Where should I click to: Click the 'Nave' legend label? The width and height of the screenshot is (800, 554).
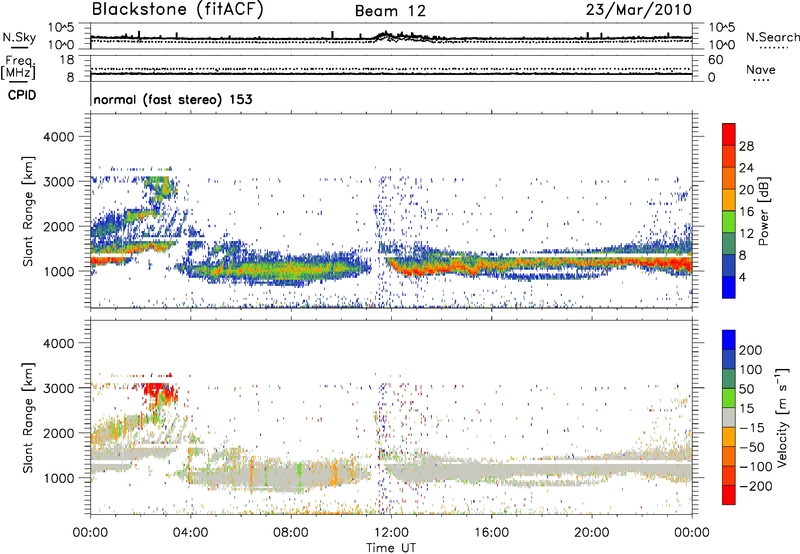761,69
